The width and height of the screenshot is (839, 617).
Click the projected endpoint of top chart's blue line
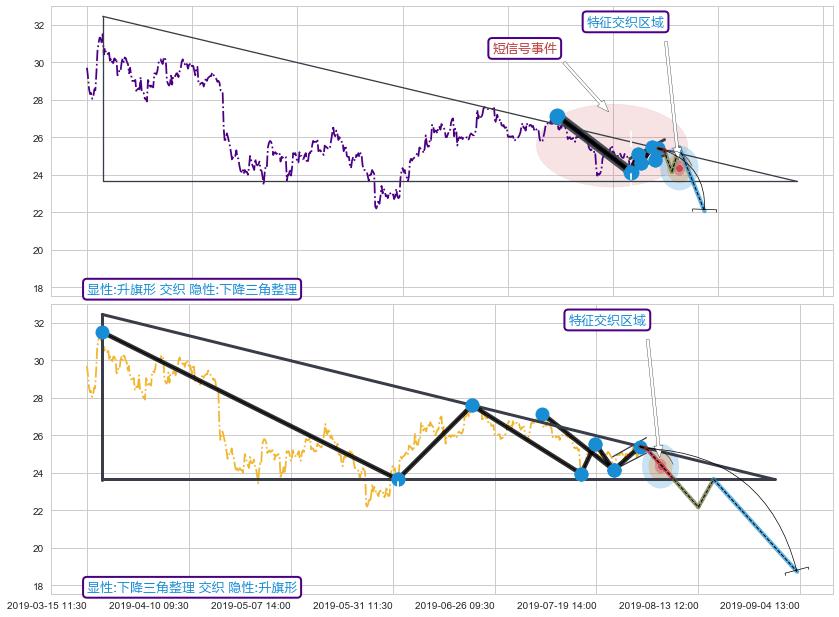click(704, 211)
